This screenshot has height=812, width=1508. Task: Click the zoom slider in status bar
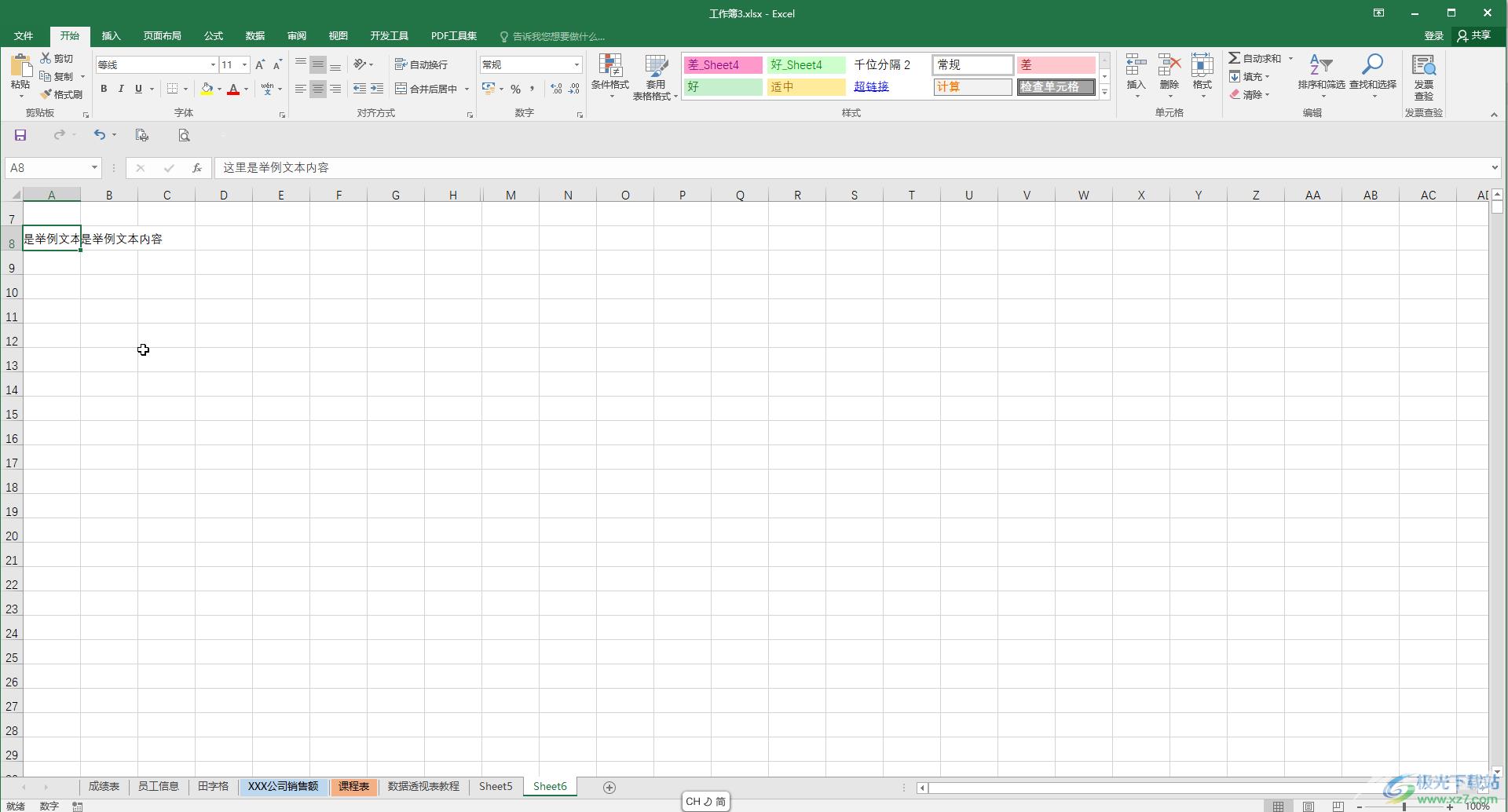1404,807
